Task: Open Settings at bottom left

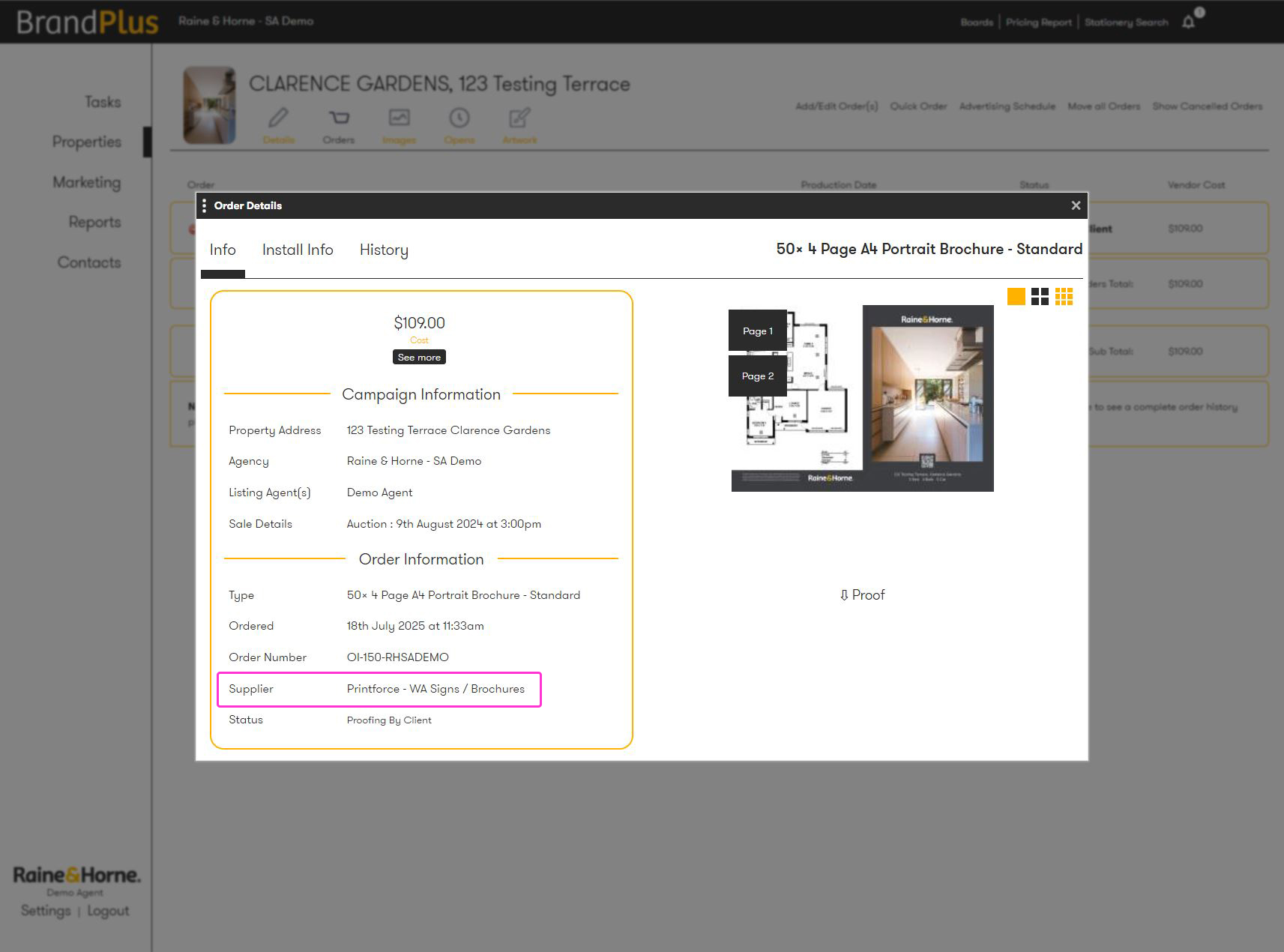Action: point(46,911)
